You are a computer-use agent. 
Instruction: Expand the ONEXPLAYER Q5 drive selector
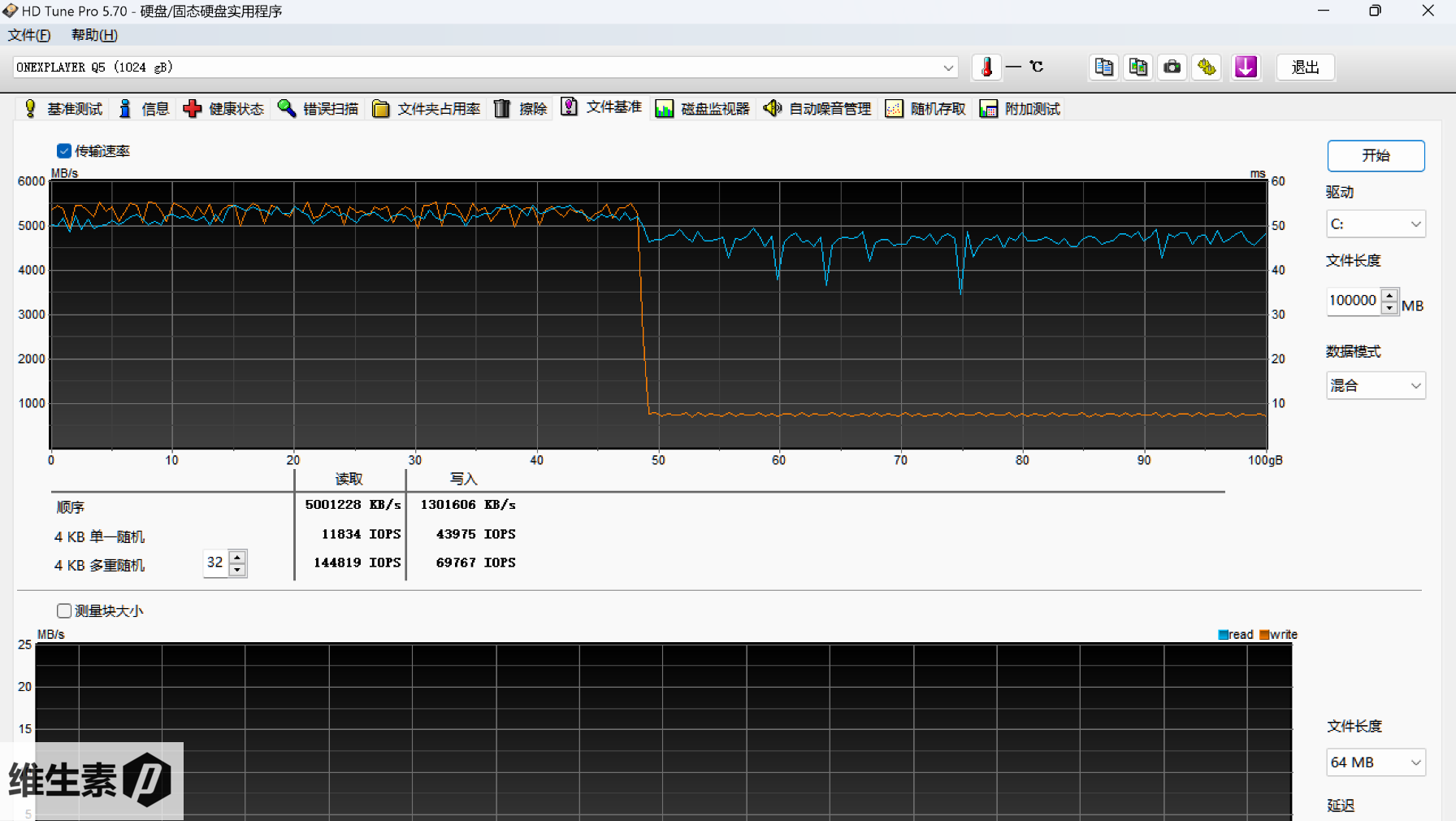(x=948, y=67)
